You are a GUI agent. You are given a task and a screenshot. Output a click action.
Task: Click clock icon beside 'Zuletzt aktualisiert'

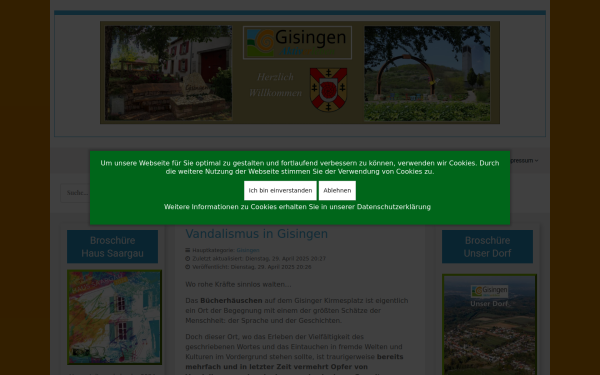pyautogui.click(x=188, y=259)
